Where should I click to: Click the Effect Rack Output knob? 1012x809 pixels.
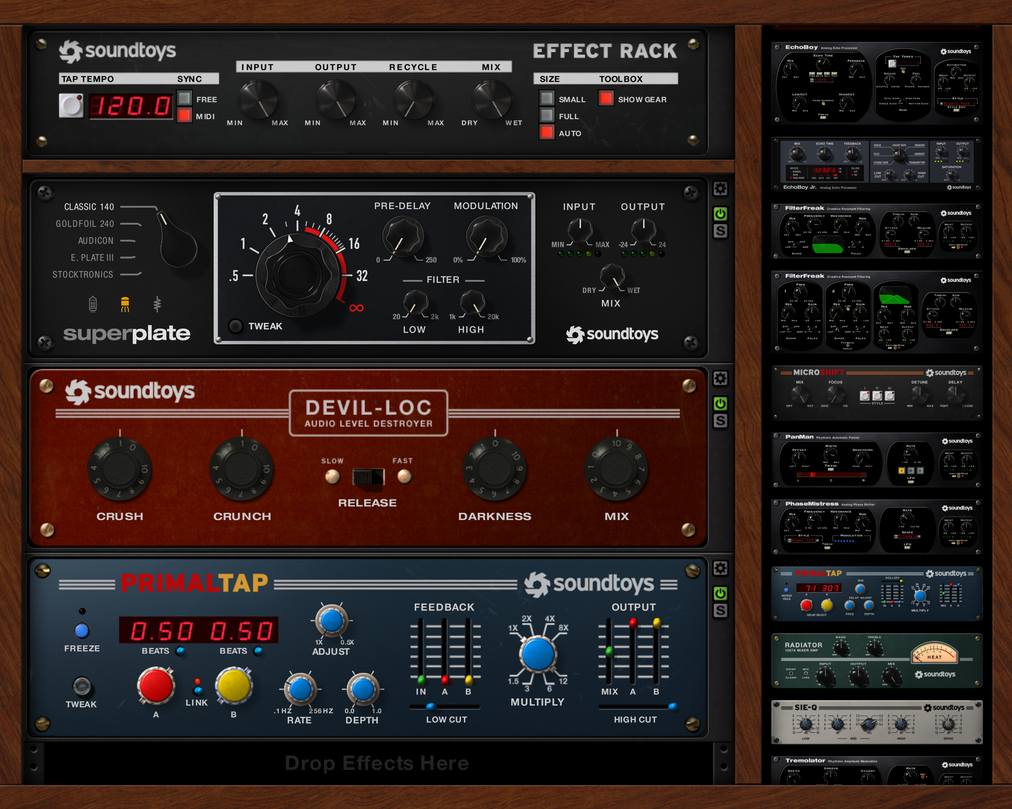pos(336,99)
